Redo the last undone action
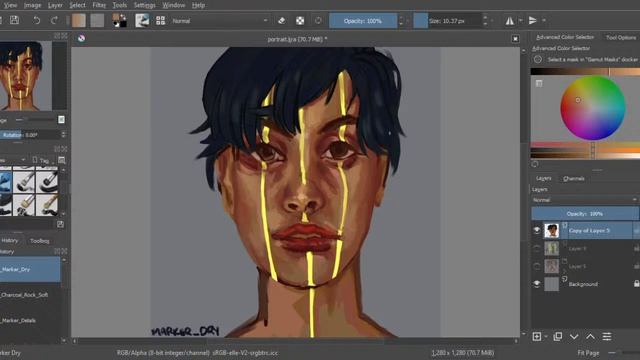Screen dimensions: 640x360 [54, 20]
